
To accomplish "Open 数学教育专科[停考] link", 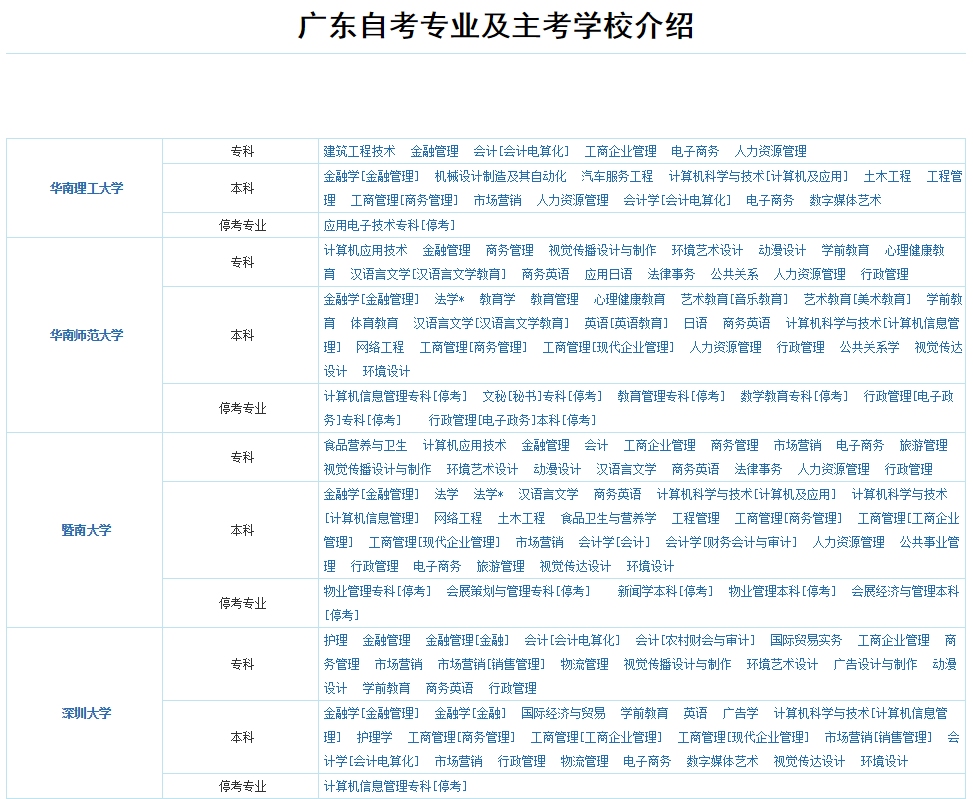I will (794, 396).
